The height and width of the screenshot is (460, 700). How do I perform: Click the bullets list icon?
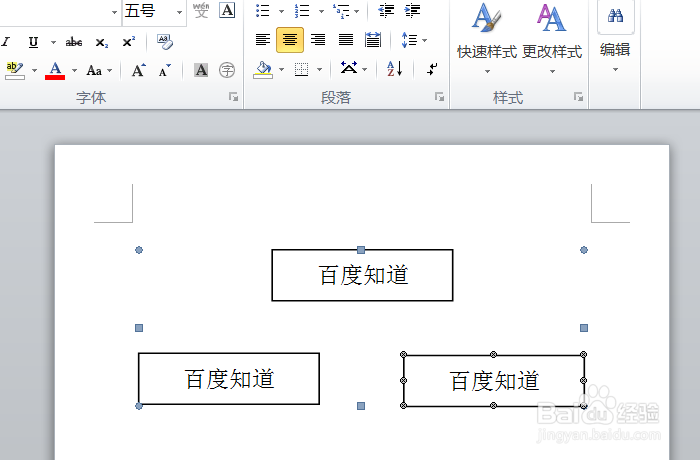click(262, 11)
